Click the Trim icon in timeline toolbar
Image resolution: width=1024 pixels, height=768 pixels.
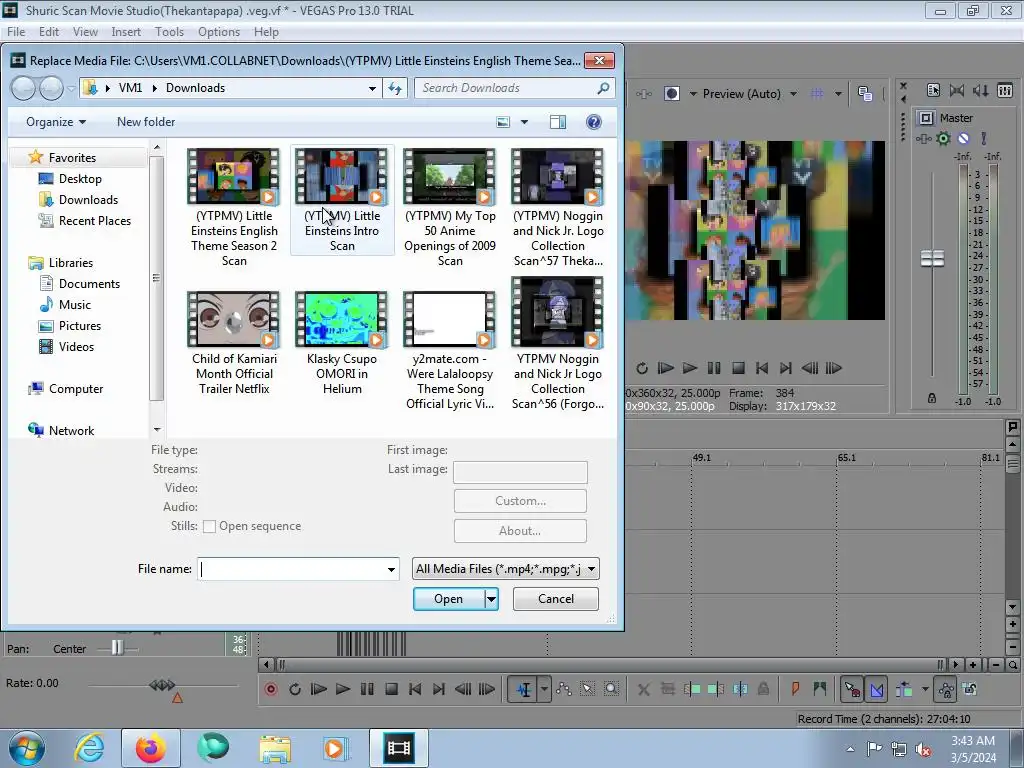click(x=667, y=689)
